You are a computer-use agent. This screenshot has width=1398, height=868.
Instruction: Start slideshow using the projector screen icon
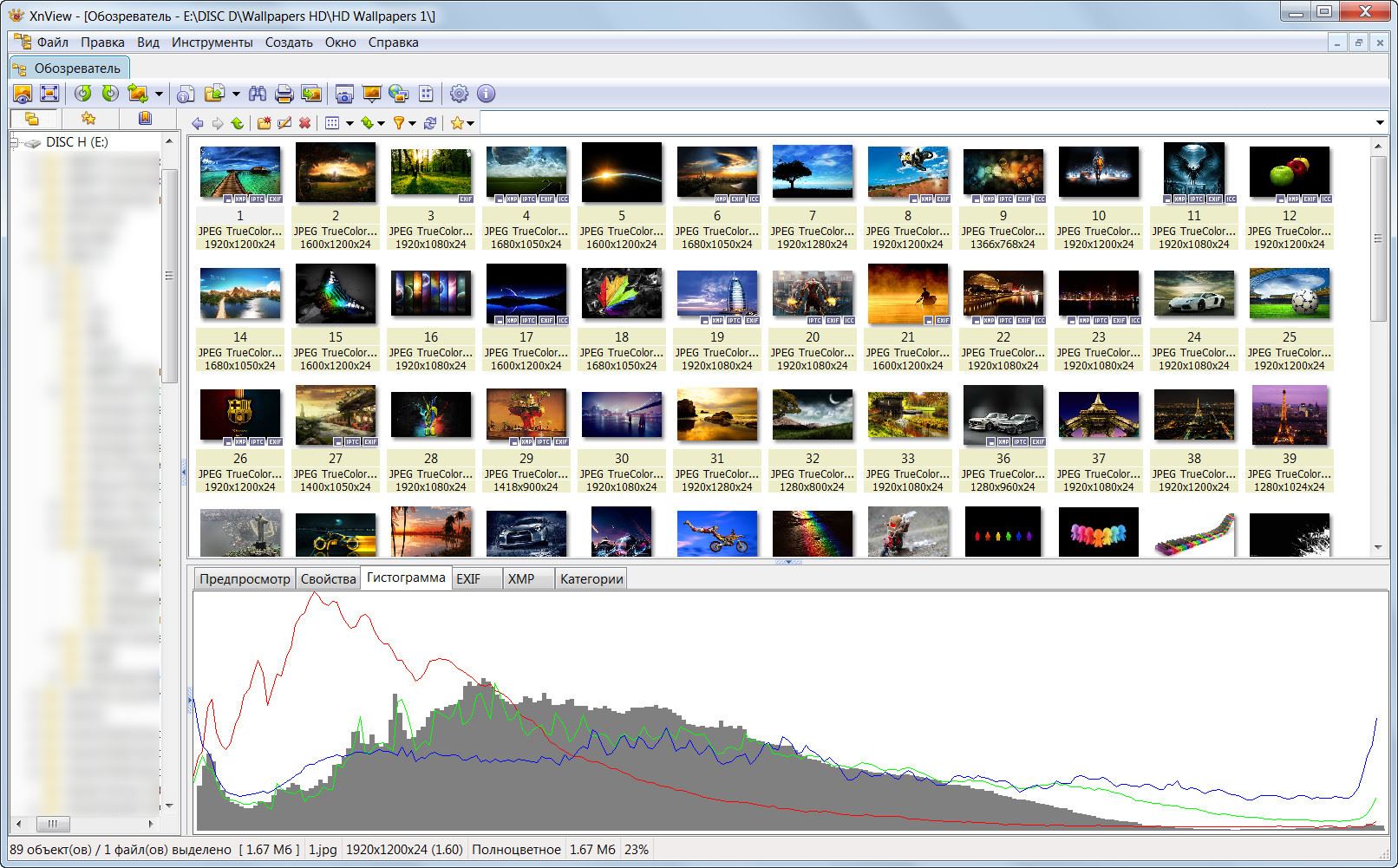(x=372, y=94)
